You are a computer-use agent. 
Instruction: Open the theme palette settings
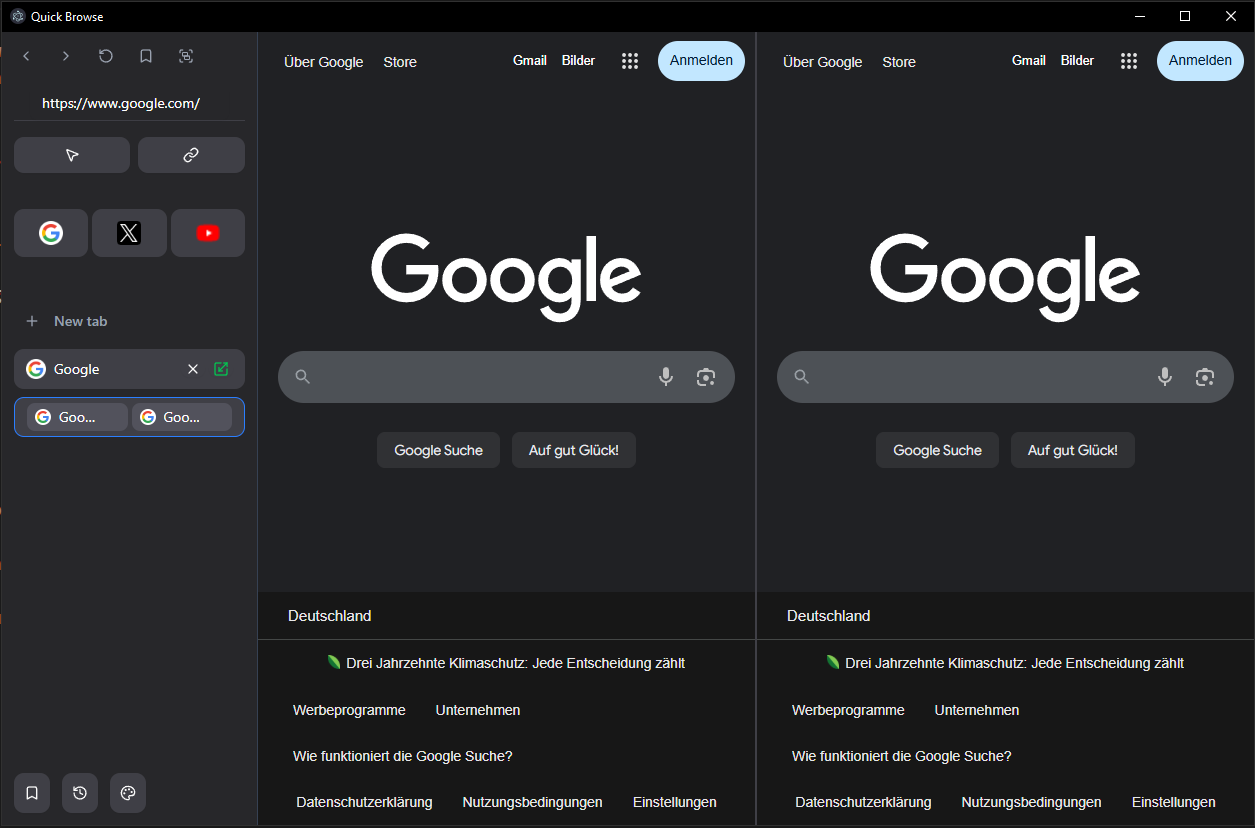(128, 793)
